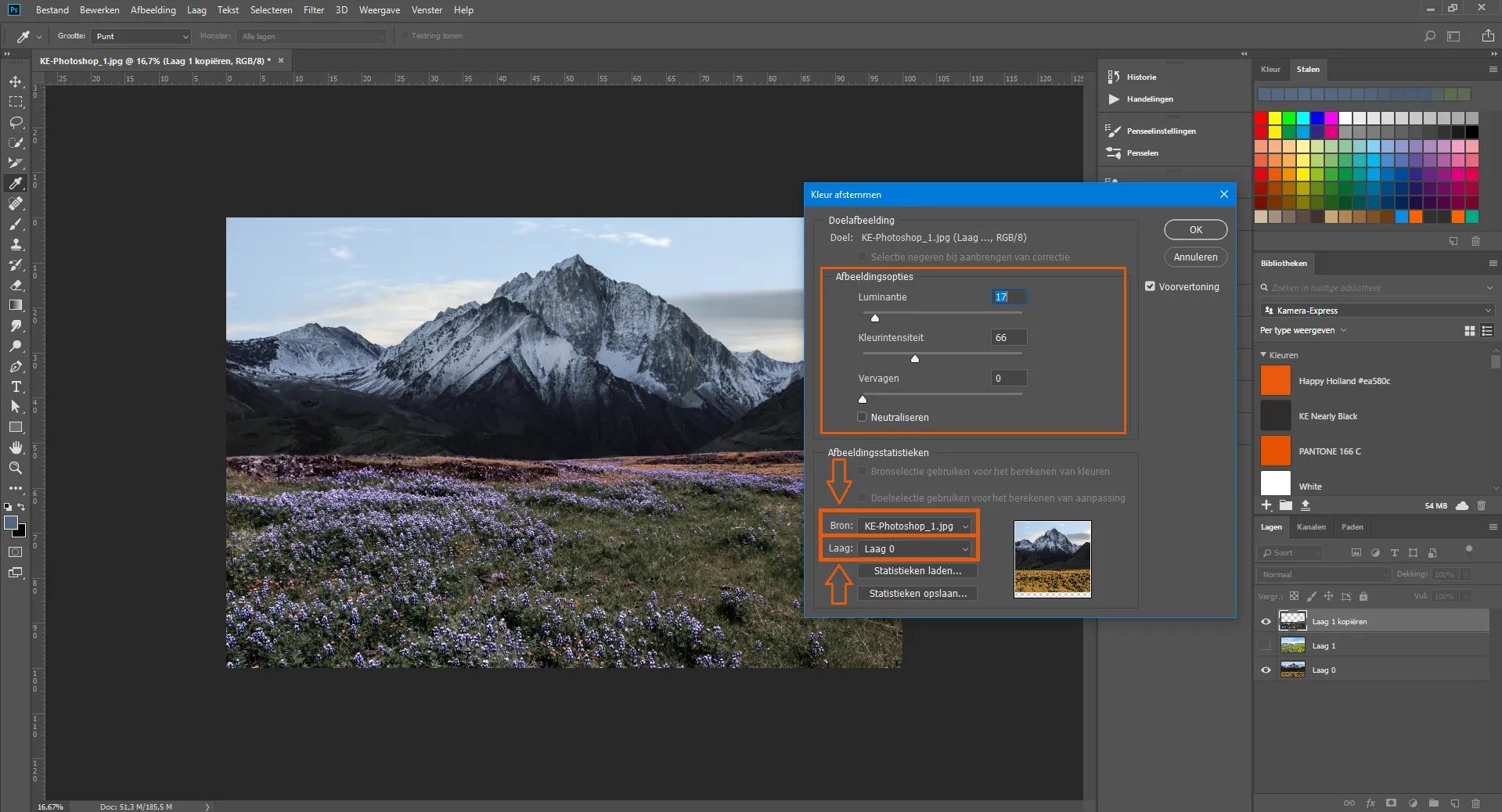This screenshot has width=1502, height=812.
Task: Click the Kleurintensiteit value field
Action: 1009,338
